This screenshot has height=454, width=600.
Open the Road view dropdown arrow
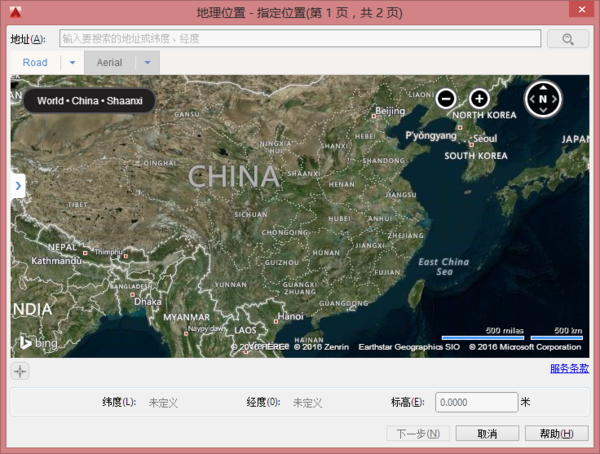[x=72, y=62]
